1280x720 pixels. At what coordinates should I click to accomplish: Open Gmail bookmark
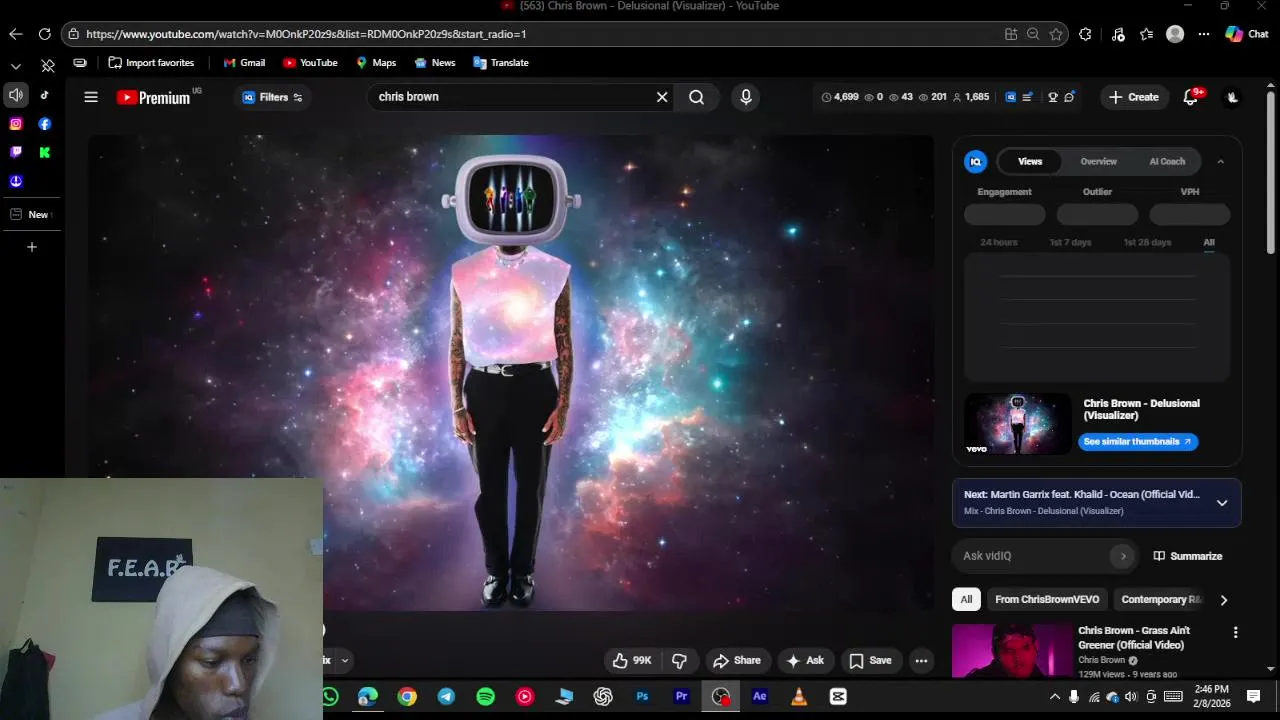pos(244,63)
